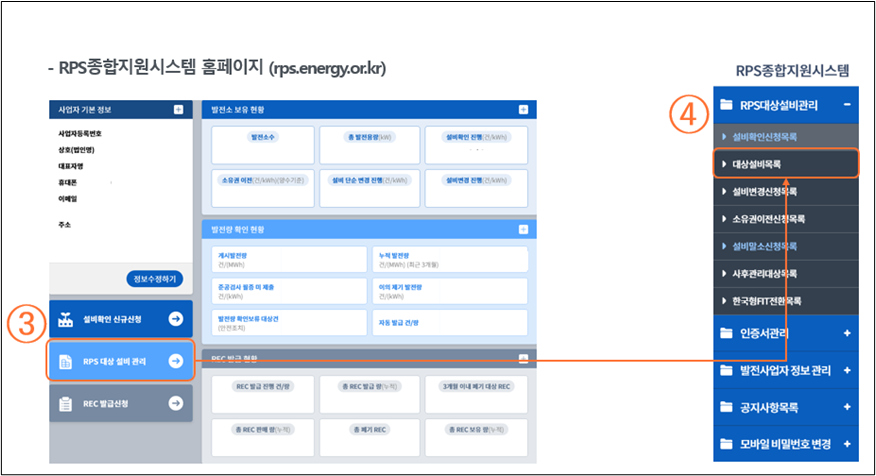Select the 소유권 이전 card
The width and height of the screenshot is (876, 476).
pos(263,188)
